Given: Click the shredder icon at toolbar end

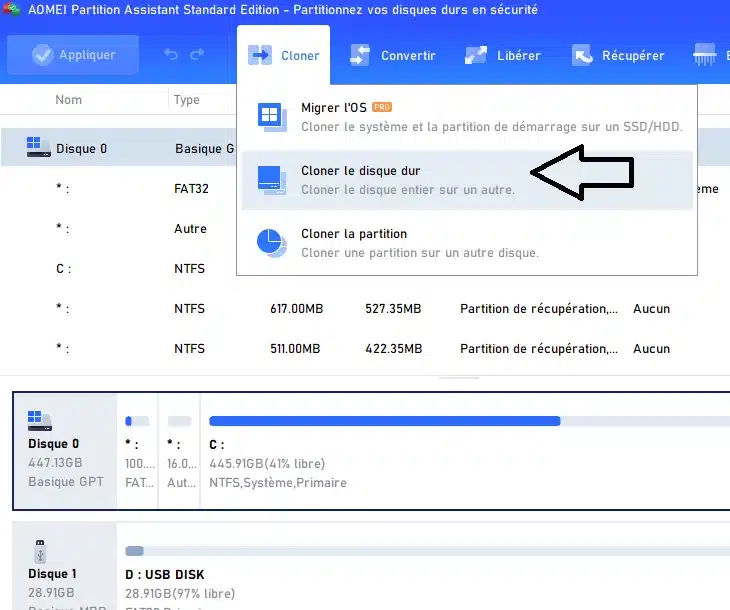Looking at the screenshot, I should [704, 55].
